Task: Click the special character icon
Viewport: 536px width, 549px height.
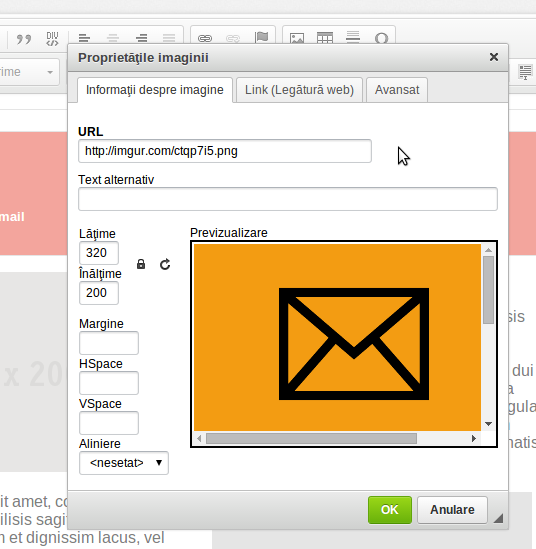Action: click(x=381, y=38)
